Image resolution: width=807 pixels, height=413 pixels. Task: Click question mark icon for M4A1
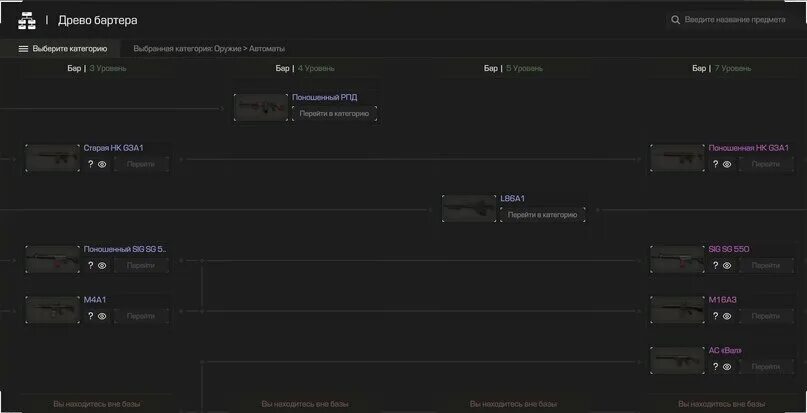(x=91, y=316)
